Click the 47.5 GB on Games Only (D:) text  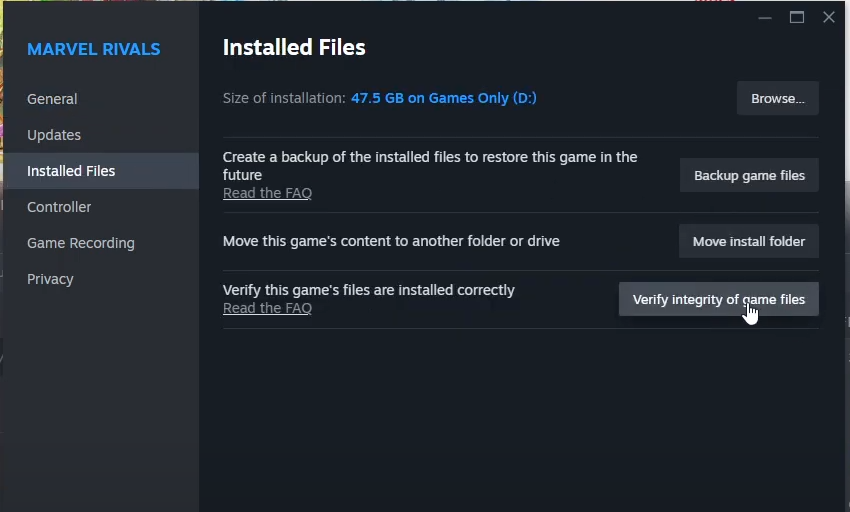click(x=443, y=98)
